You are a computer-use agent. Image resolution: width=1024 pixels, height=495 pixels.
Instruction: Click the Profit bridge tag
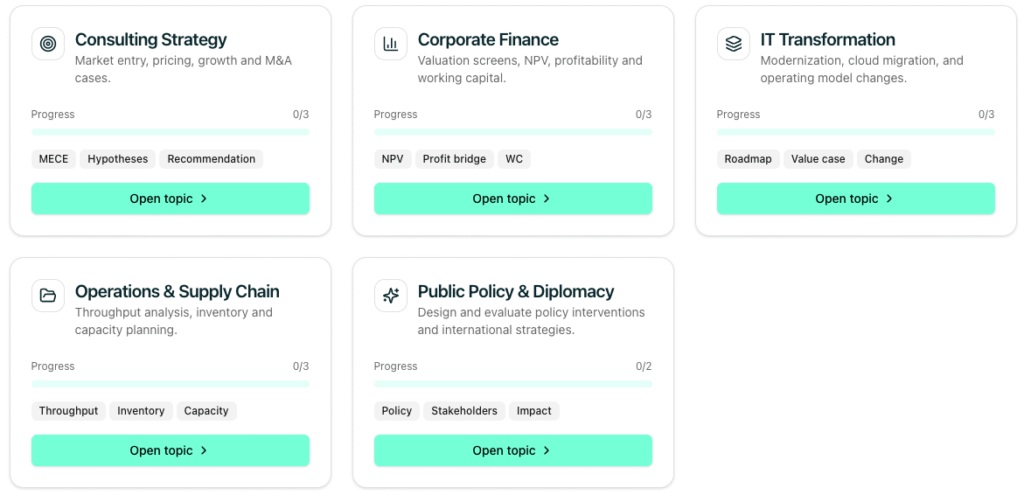click(x=454, y=159)
